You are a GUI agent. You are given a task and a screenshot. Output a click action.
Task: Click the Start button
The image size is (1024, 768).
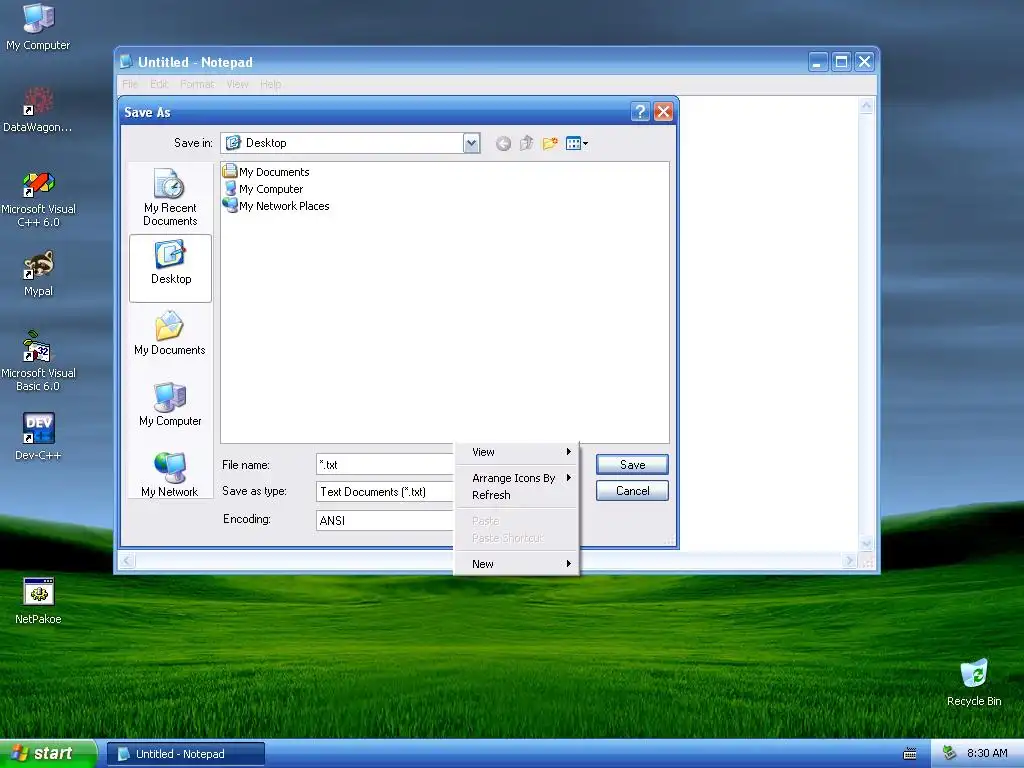point(48,754)
